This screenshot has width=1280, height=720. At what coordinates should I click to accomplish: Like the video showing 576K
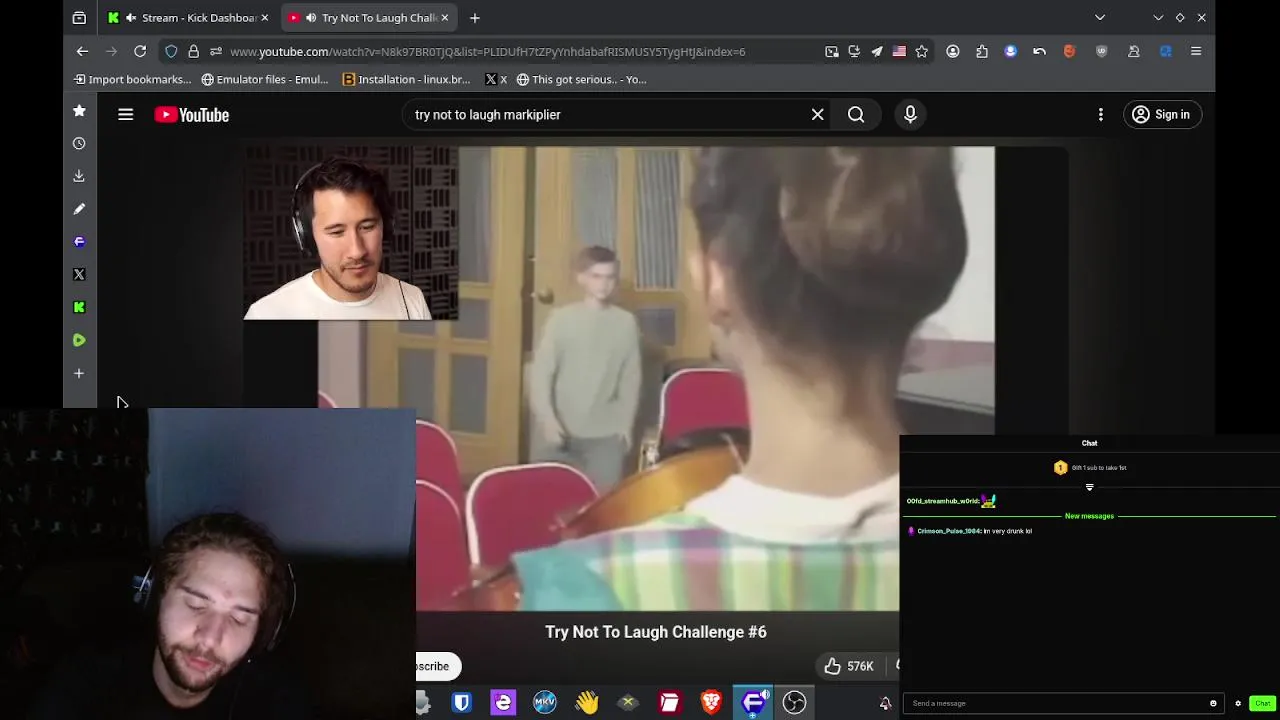click(849, 666)
